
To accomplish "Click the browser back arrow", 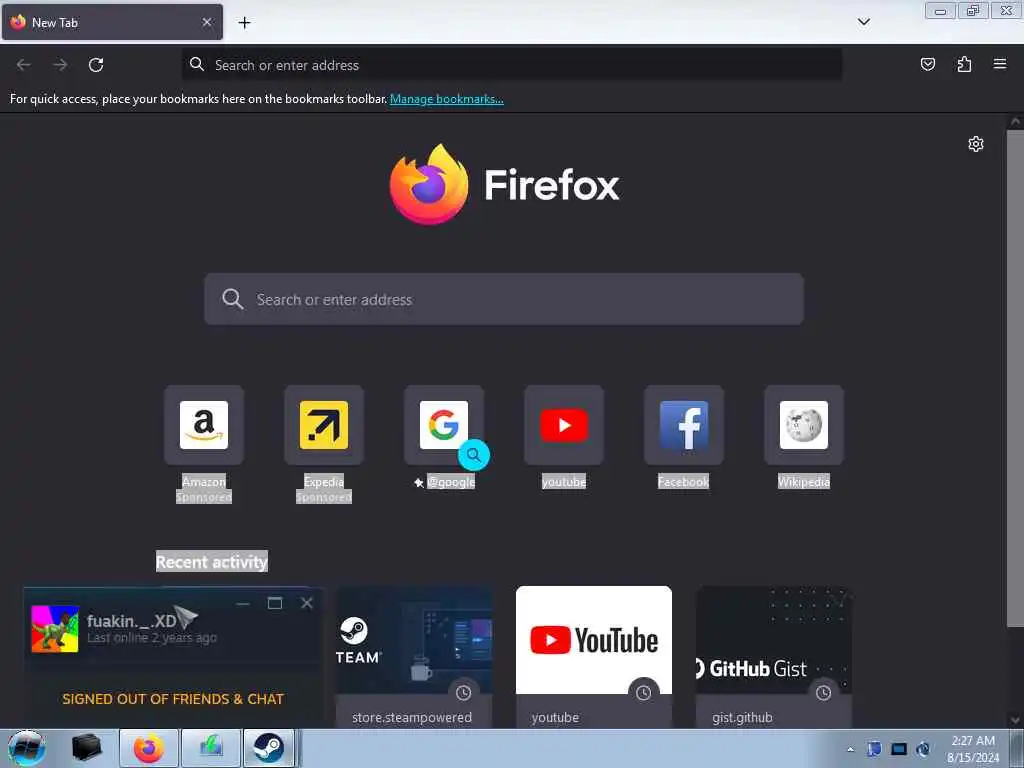I will 24,65.
